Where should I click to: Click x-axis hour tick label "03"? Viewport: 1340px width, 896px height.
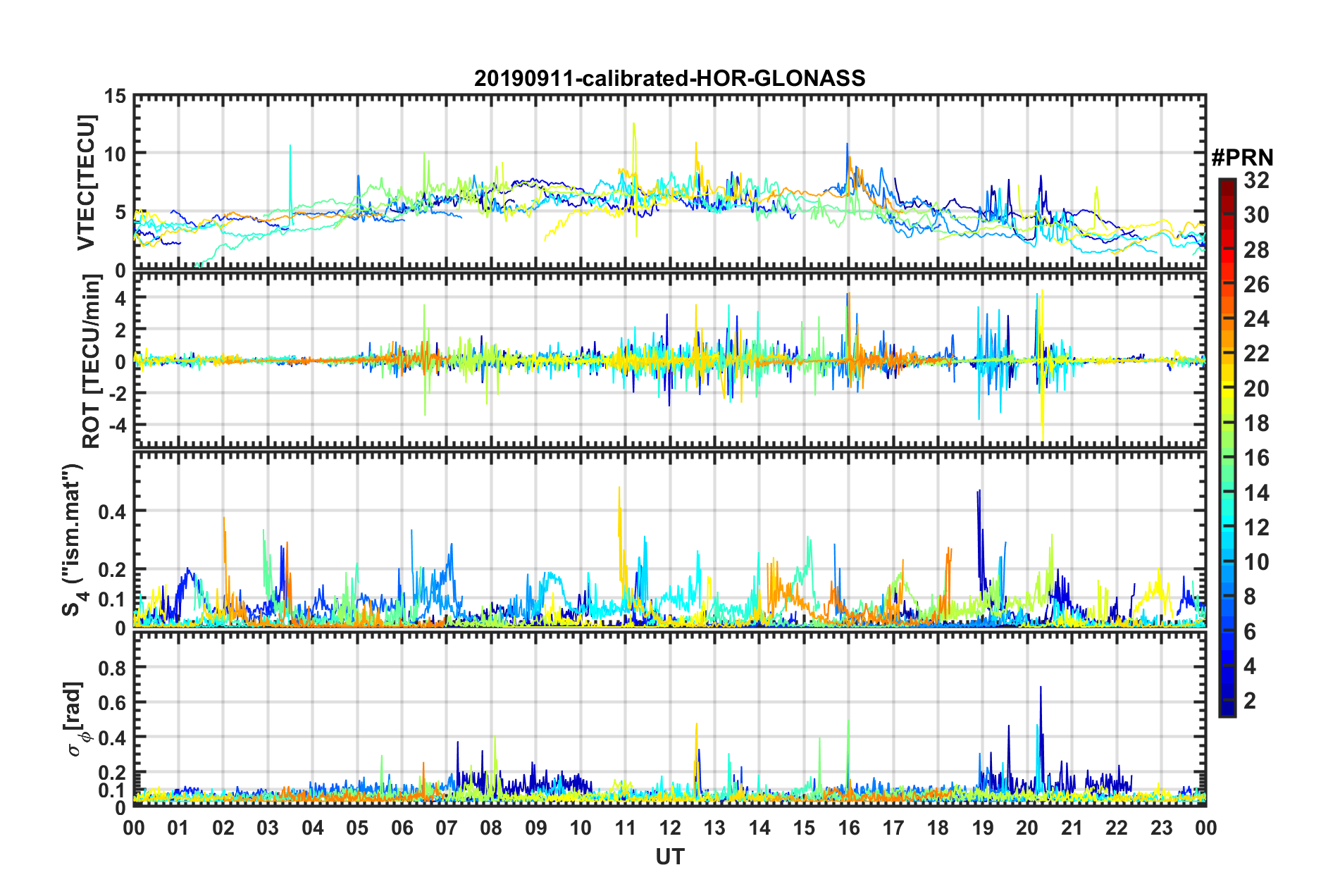268,828
